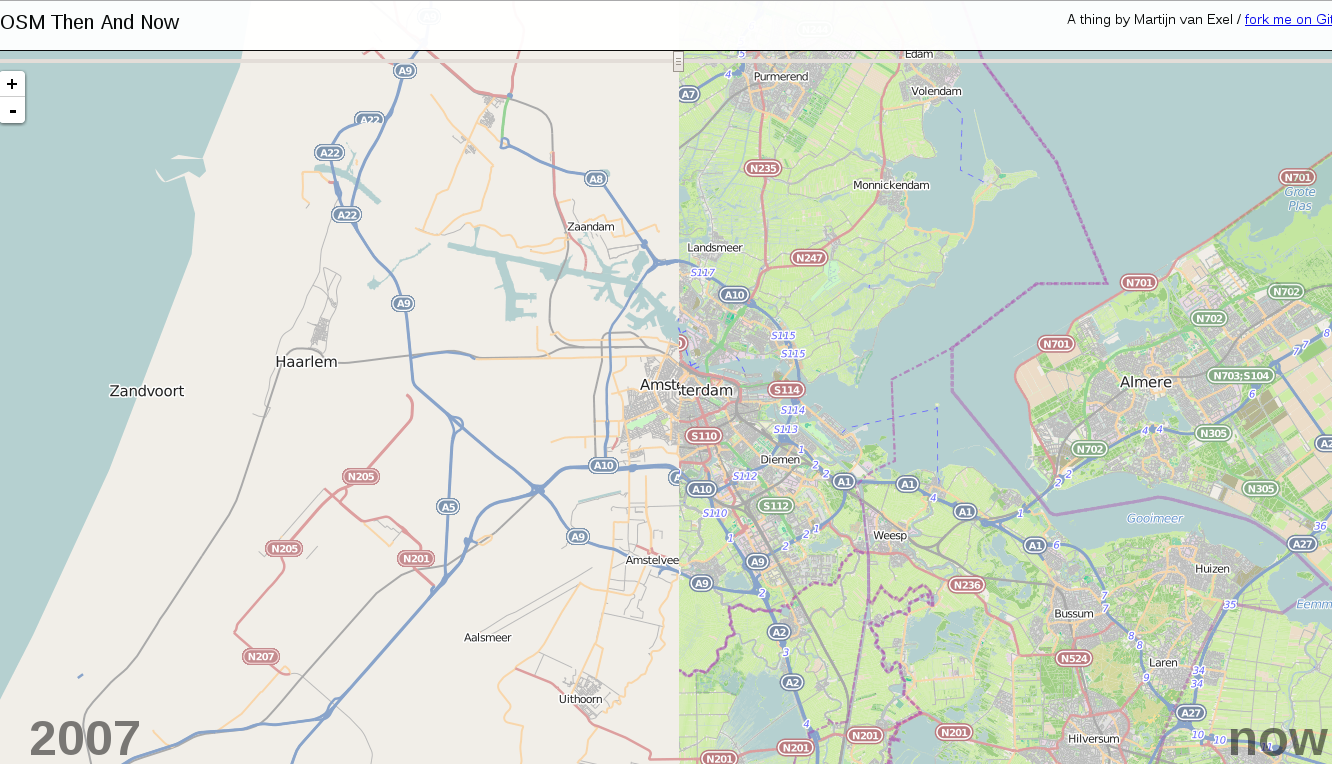
Task: Click the Aalsmeer label
Action: pyautogui.click(x=488, y=637)
